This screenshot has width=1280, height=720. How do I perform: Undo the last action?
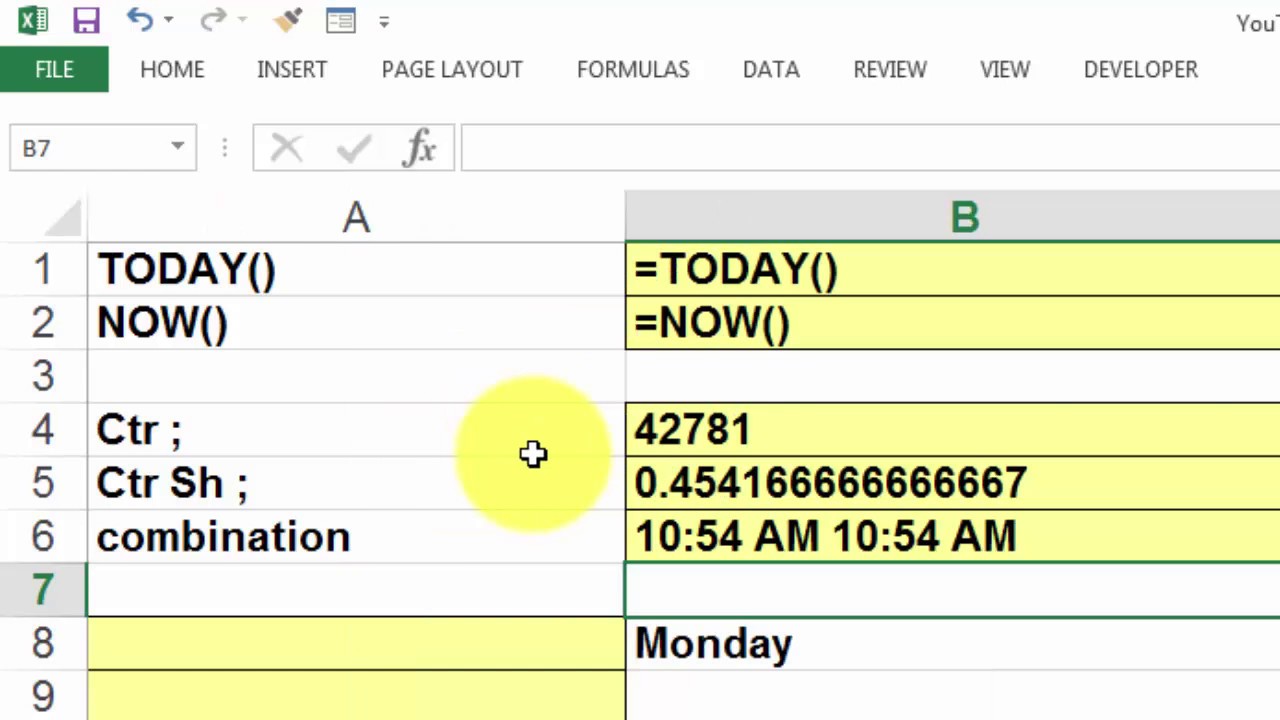(x=140, y=19)
